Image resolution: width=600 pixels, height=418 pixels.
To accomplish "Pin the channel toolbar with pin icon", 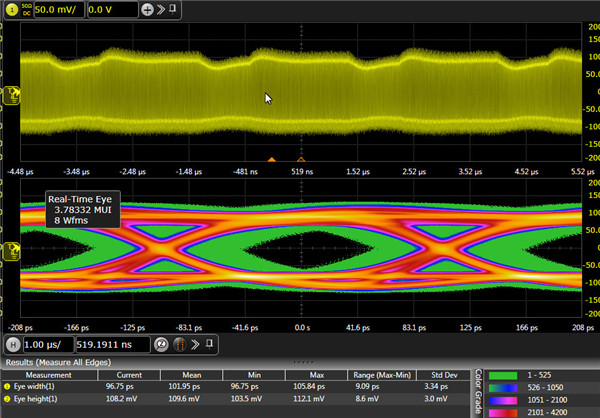I will [174, 8].
